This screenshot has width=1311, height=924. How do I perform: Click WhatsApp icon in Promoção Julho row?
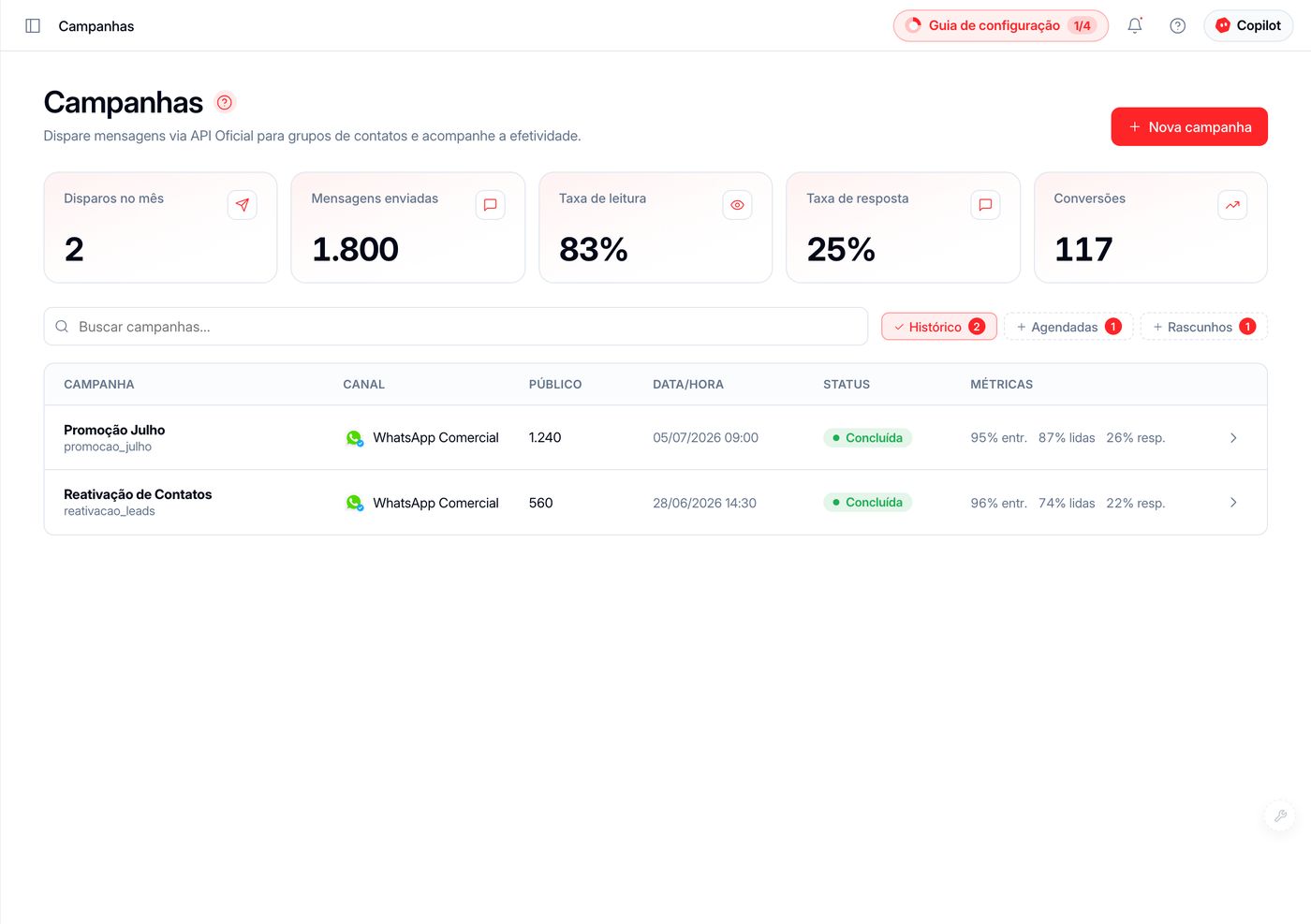354,438
